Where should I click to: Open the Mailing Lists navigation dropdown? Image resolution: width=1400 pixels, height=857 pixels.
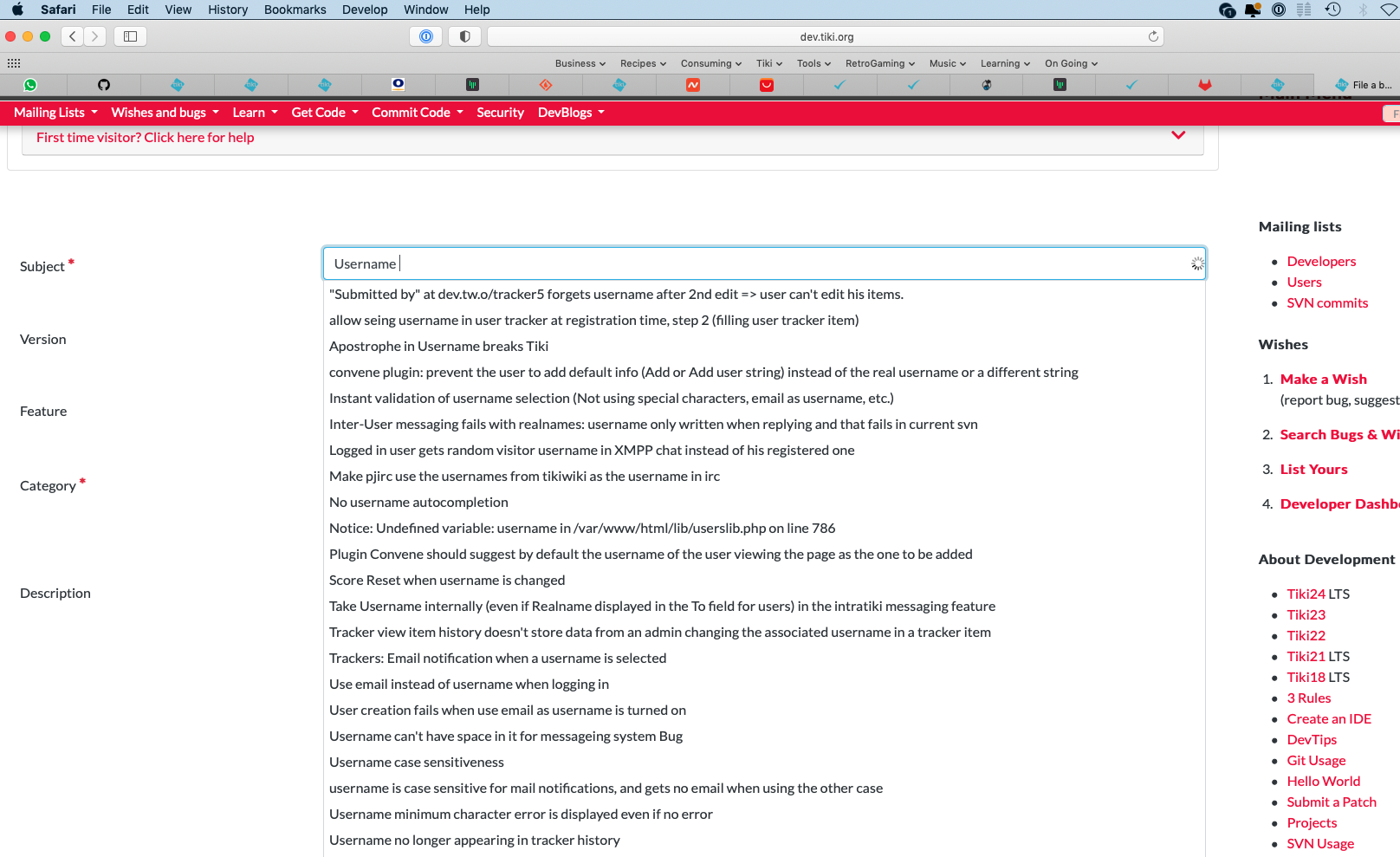tap(55, 113)
